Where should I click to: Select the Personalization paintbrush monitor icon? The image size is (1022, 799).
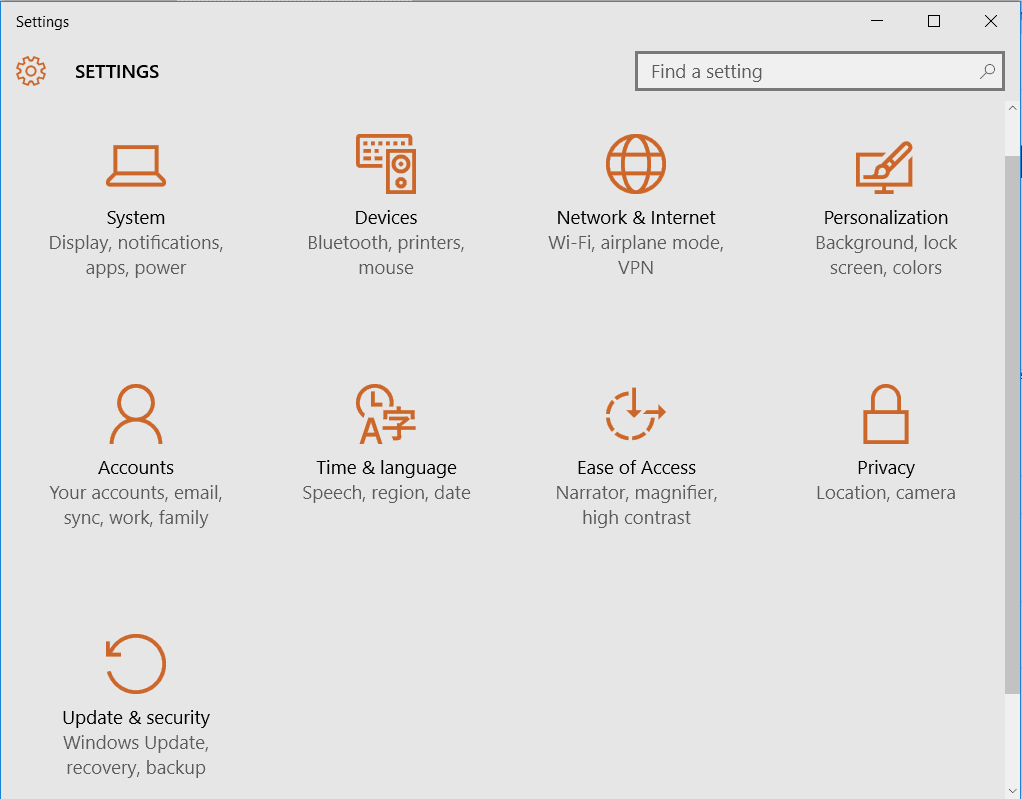click(x=885, y=166)
